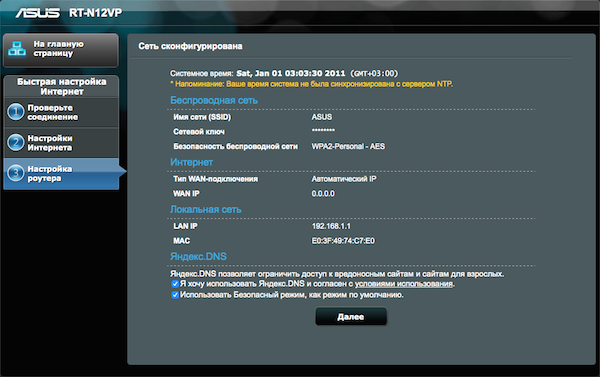Click the step 1 circle icon
Viewport: 600px width, 377px height.
(16, 112)
